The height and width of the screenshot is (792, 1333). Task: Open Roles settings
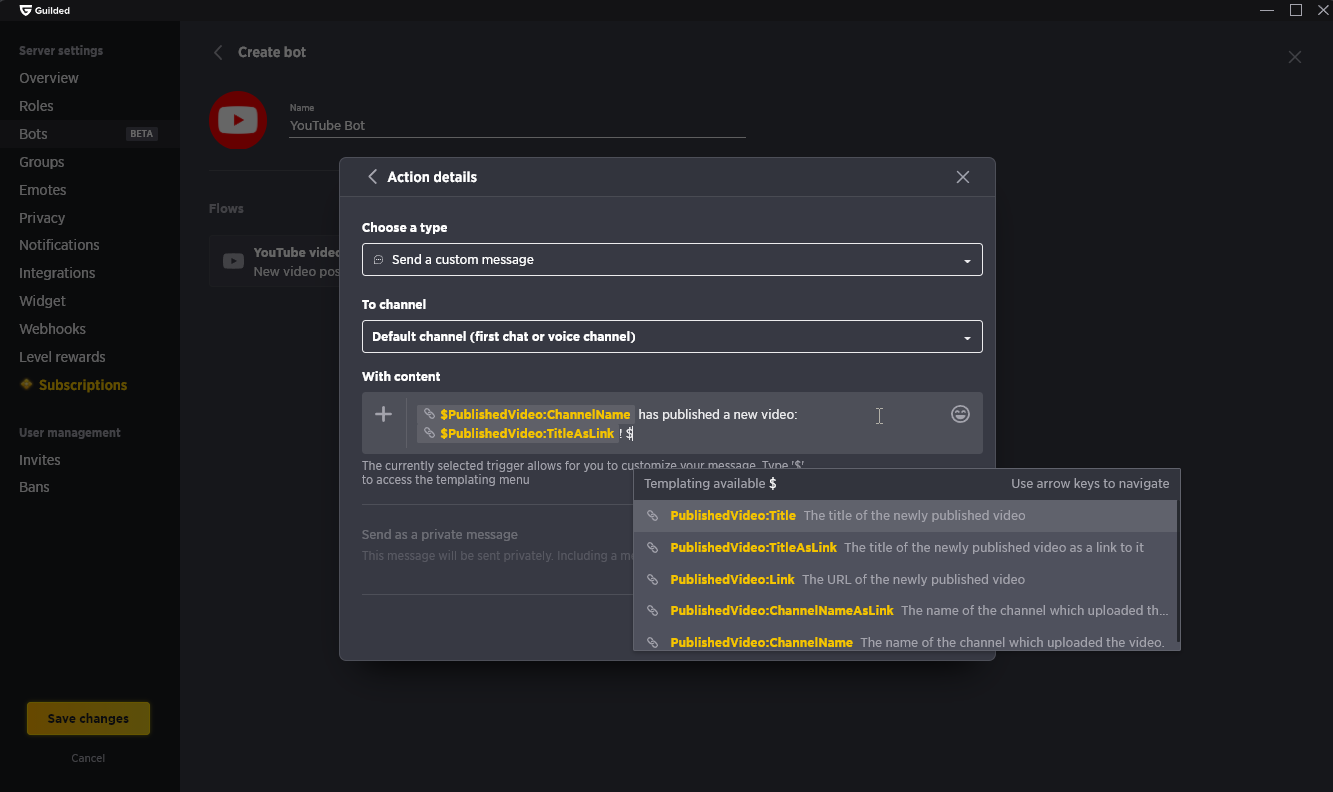(x=36, y=106)
